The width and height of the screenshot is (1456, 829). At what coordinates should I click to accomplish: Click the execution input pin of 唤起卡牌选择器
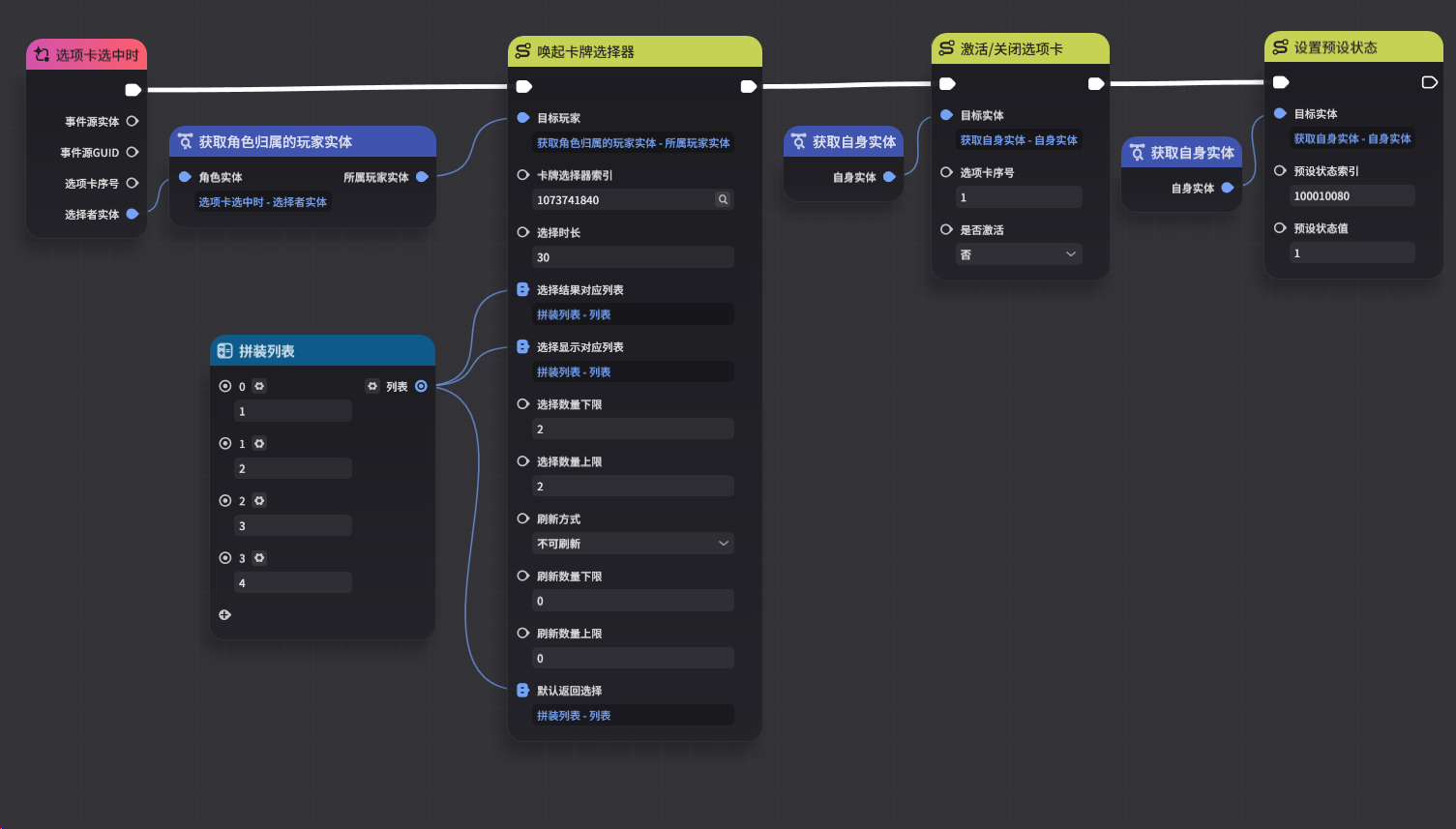[524, 86]
